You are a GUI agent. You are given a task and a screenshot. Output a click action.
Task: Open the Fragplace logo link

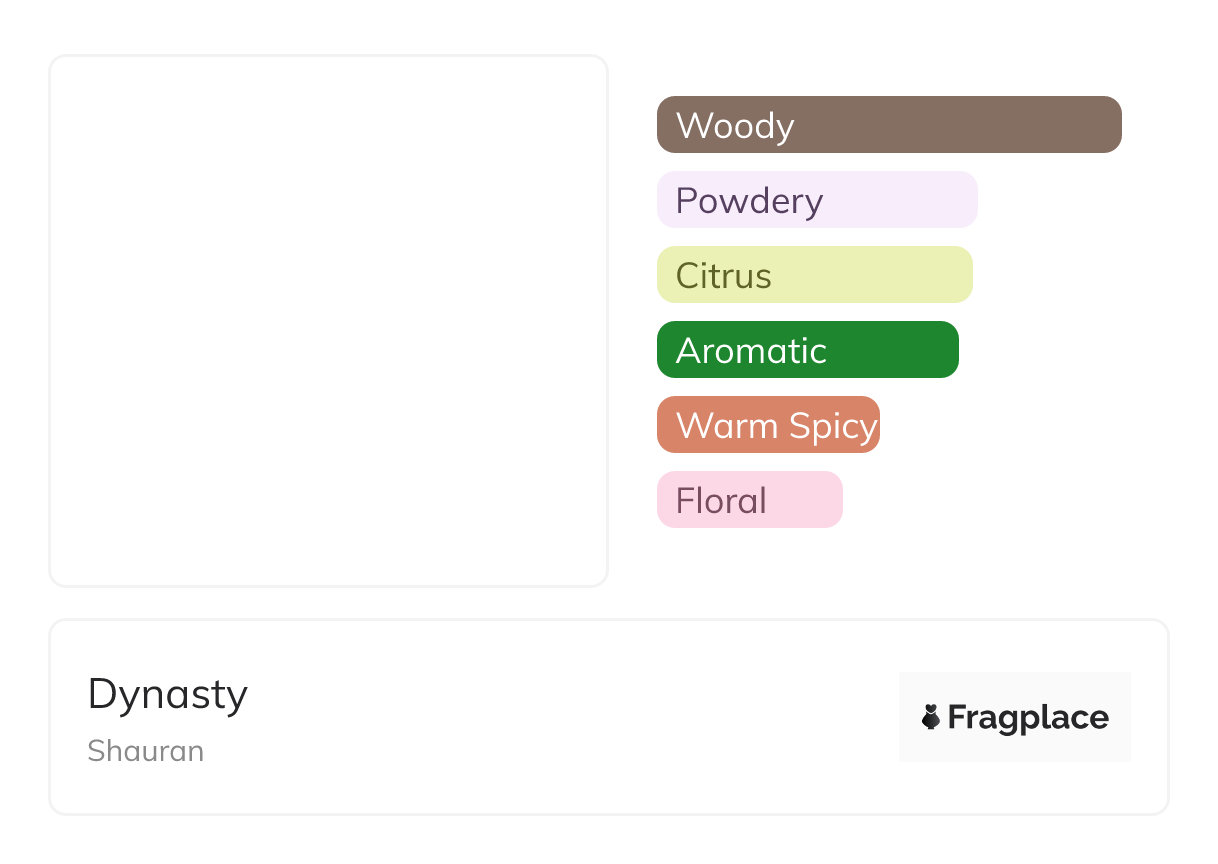[x=1014, y=717]
